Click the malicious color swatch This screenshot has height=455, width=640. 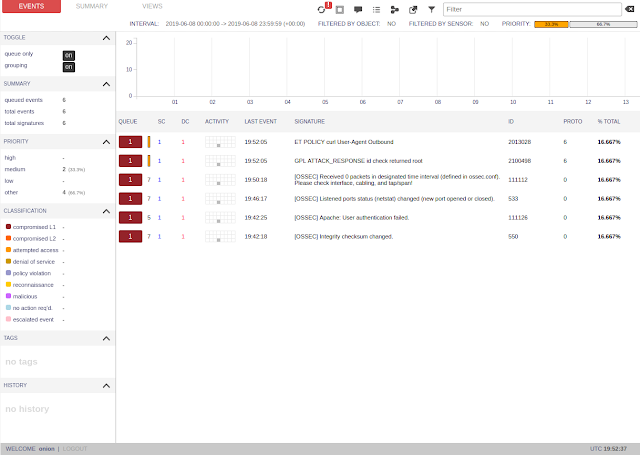[9, 296]
